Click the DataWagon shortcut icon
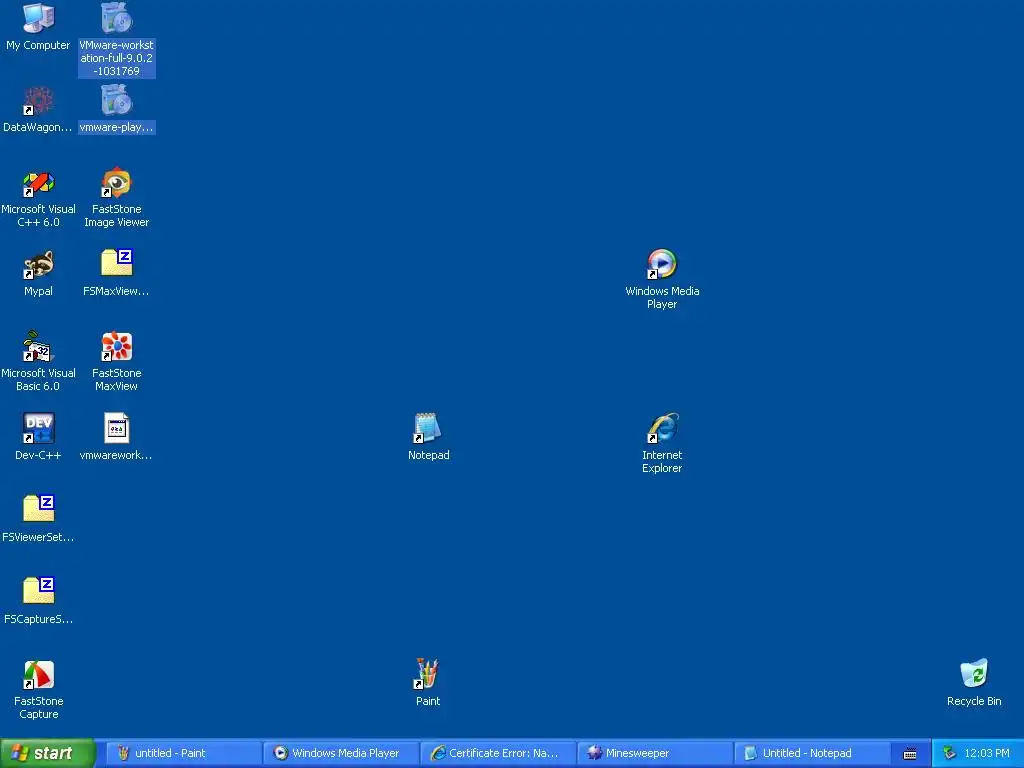Viewport: 1024px width, 768px height. [39, 101]
